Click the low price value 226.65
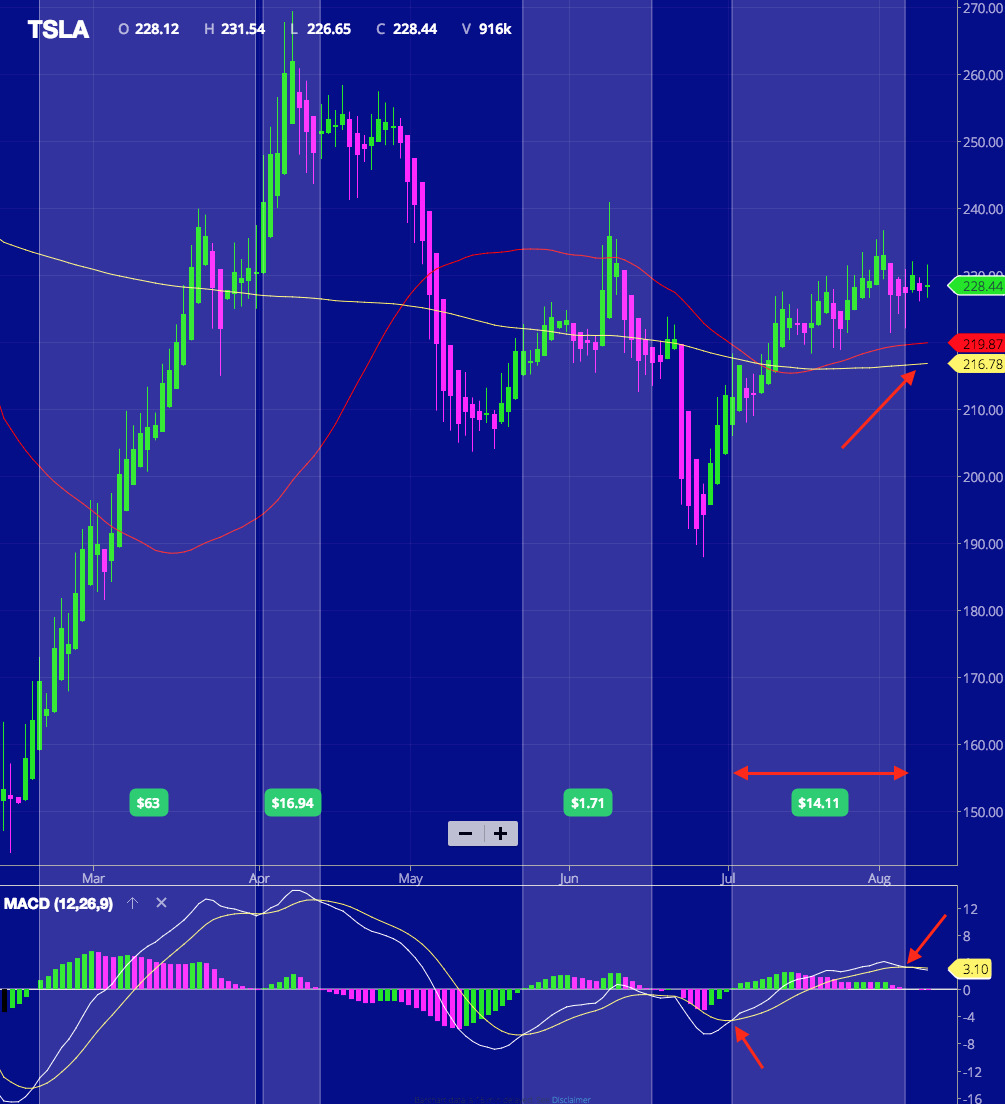The height and width of the screenshot is (1104, 1005). 329,29
